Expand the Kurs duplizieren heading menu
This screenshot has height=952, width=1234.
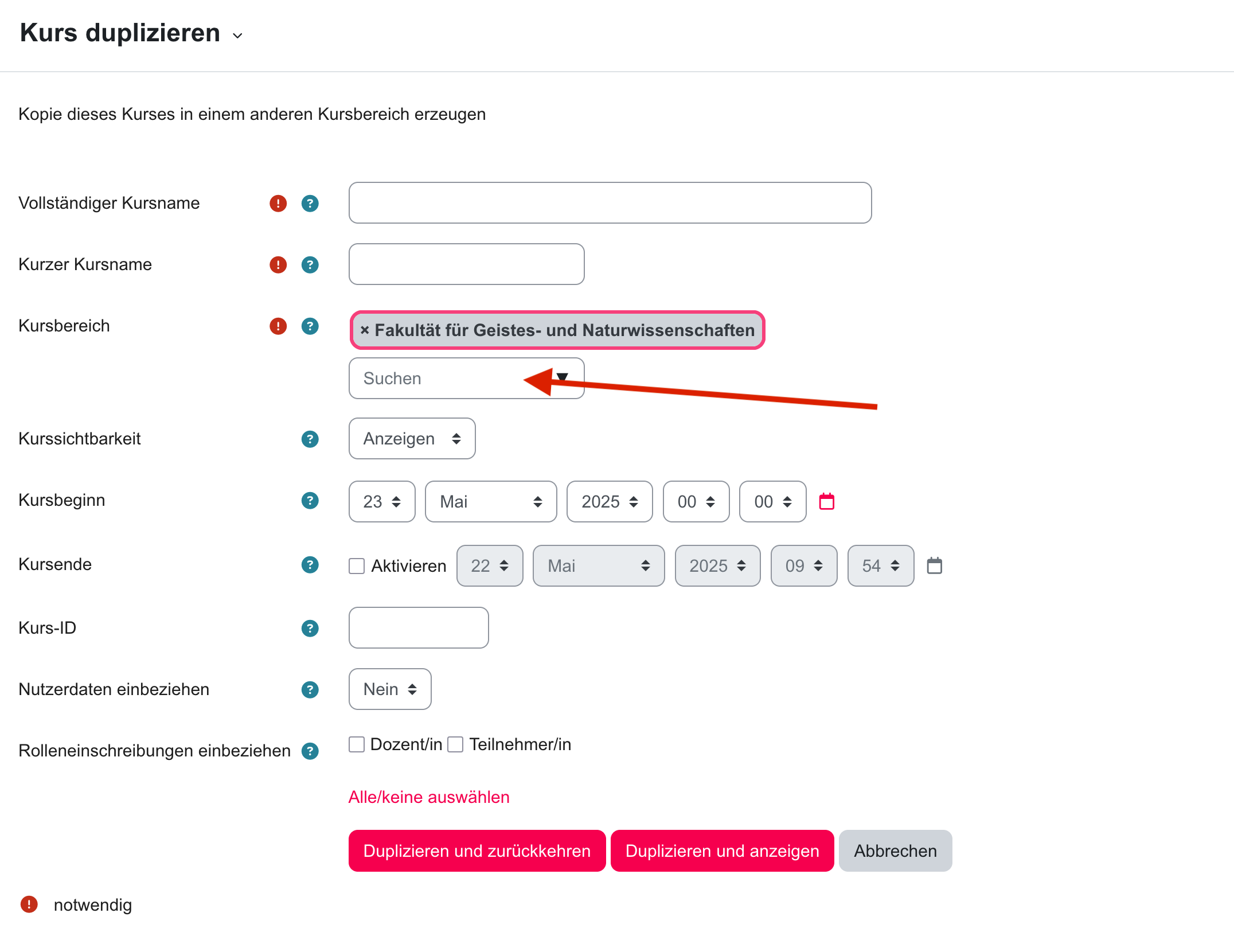coord(237,36)
